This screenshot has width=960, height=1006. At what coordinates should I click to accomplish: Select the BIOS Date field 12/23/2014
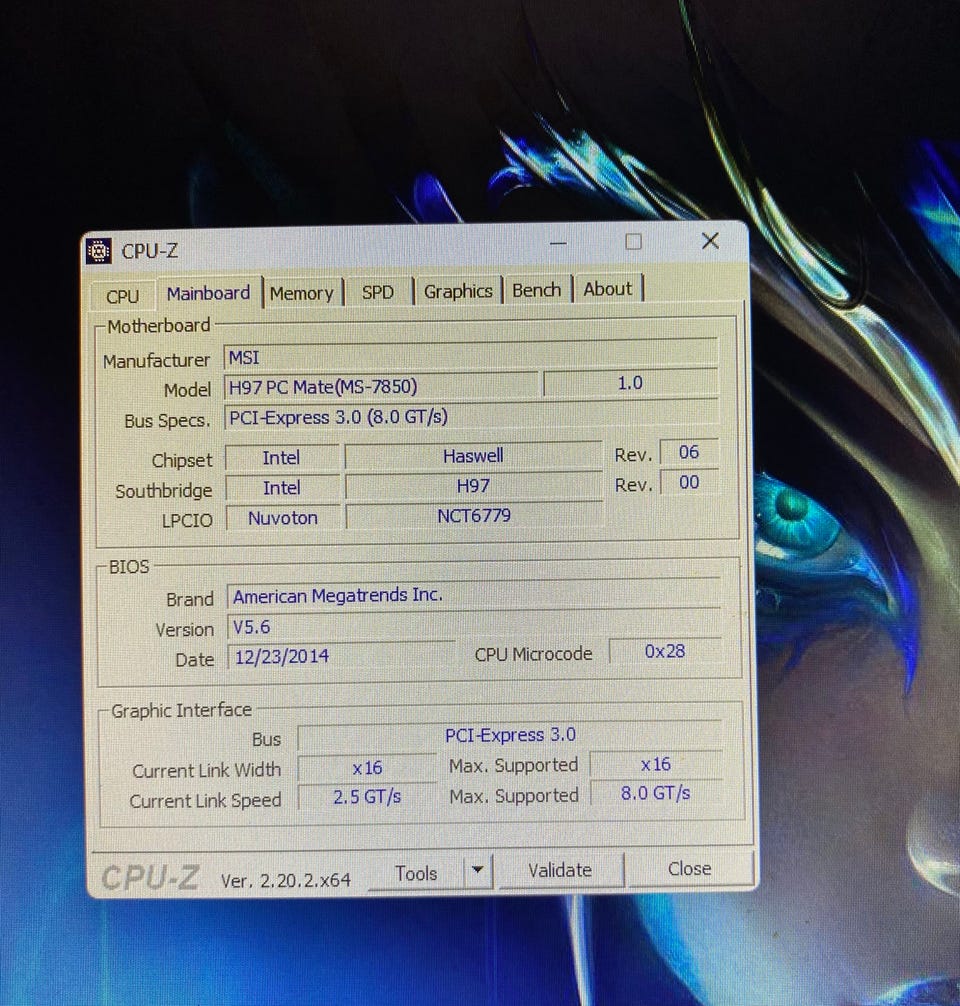(341, 656)
